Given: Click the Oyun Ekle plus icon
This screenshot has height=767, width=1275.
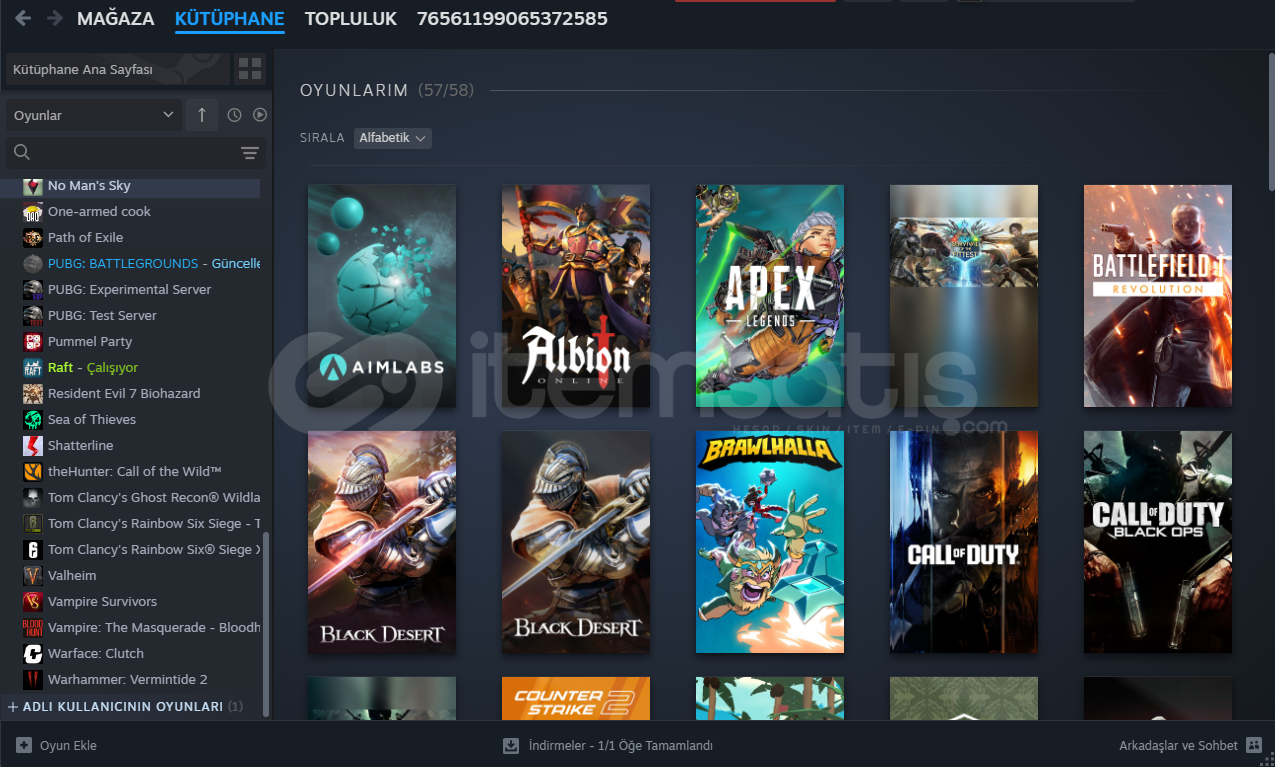Looking at the screenshot, I should pos(24,745).
